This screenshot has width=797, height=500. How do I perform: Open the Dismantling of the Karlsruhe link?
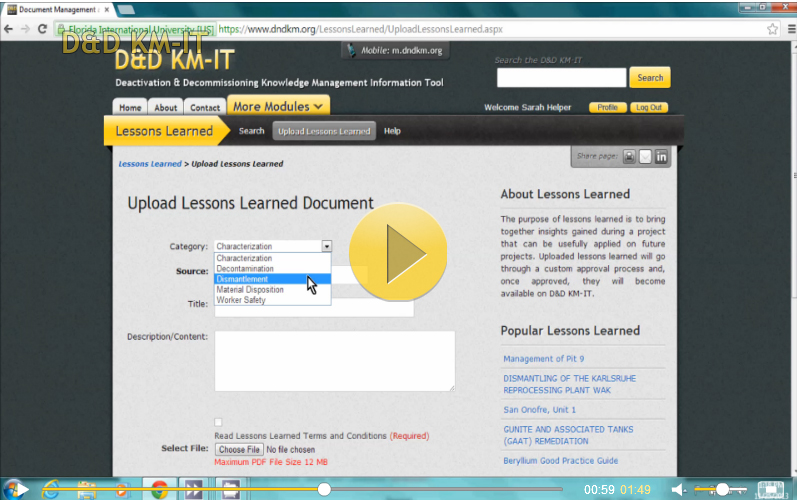pos(569,384)
